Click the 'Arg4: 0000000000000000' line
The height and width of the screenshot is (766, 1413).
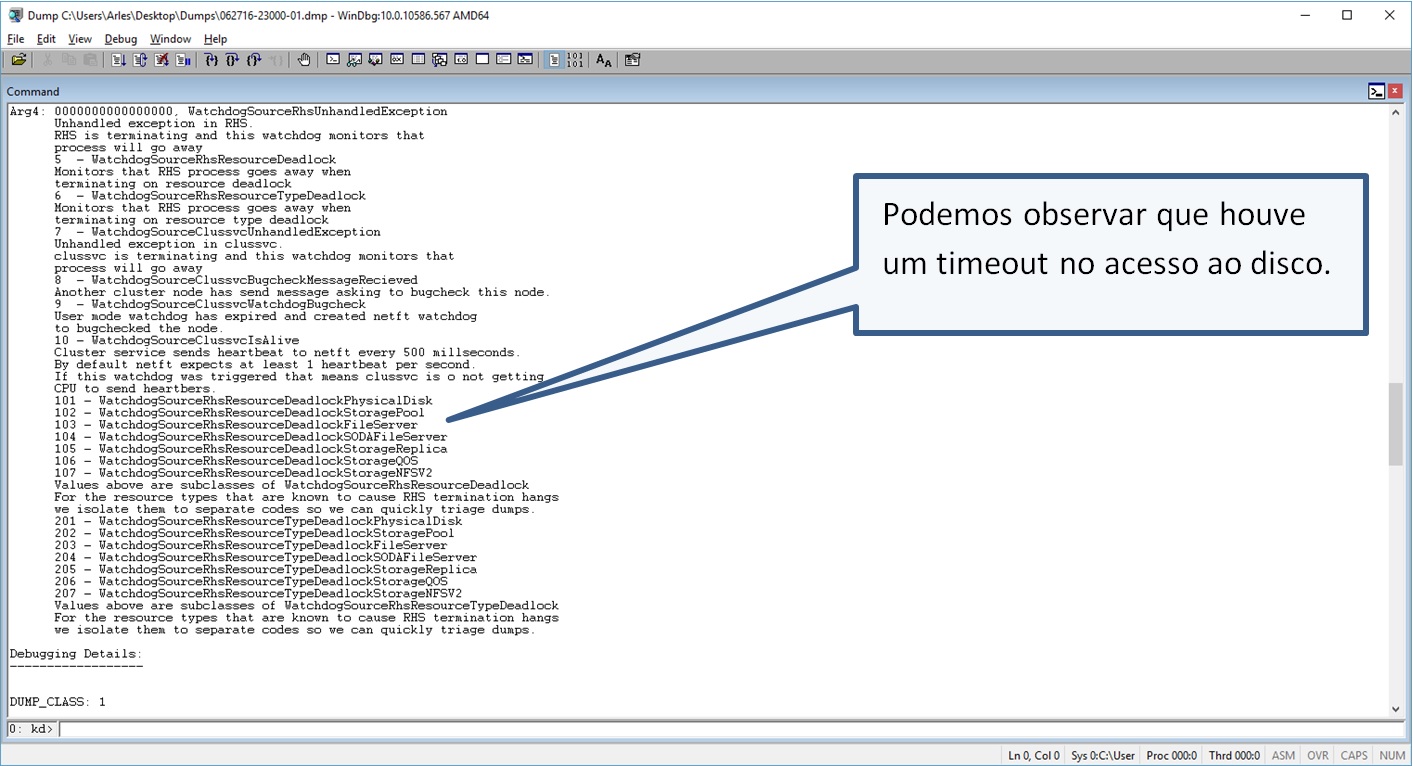(x=228, y=111)
